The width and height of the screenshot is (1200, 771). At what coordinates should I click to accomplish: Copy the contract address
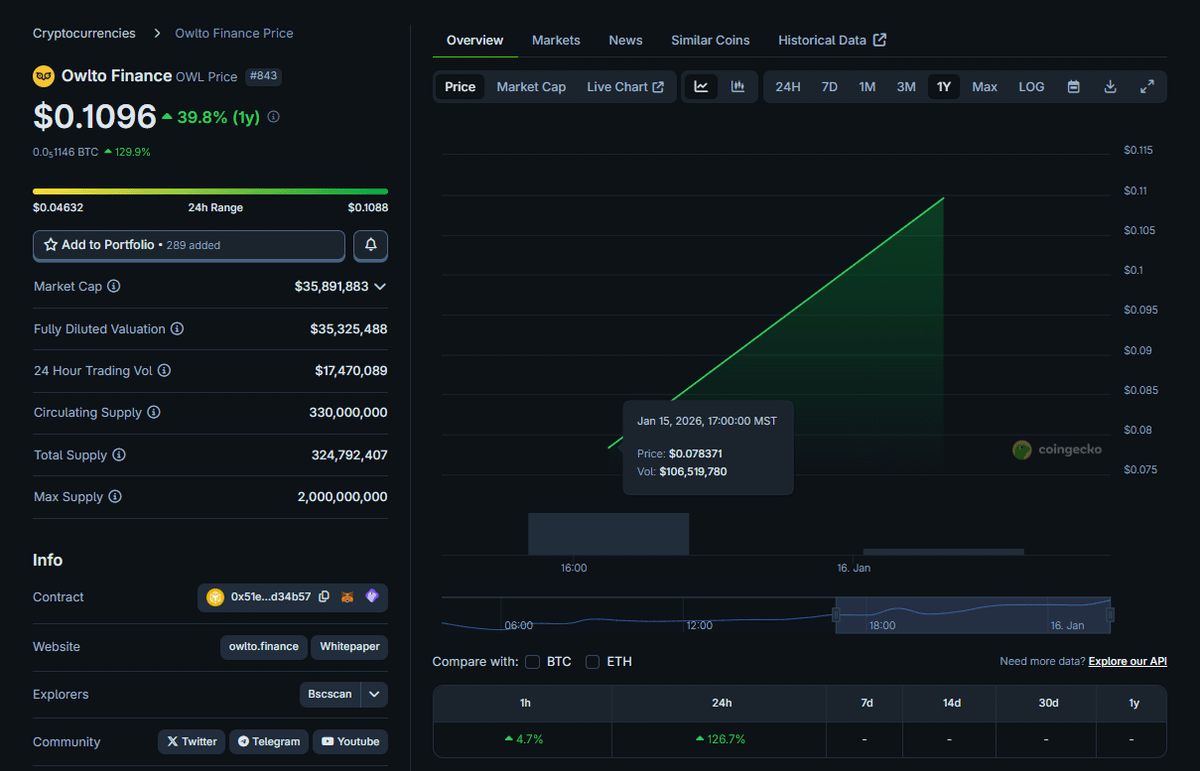(x=324, y=597)
